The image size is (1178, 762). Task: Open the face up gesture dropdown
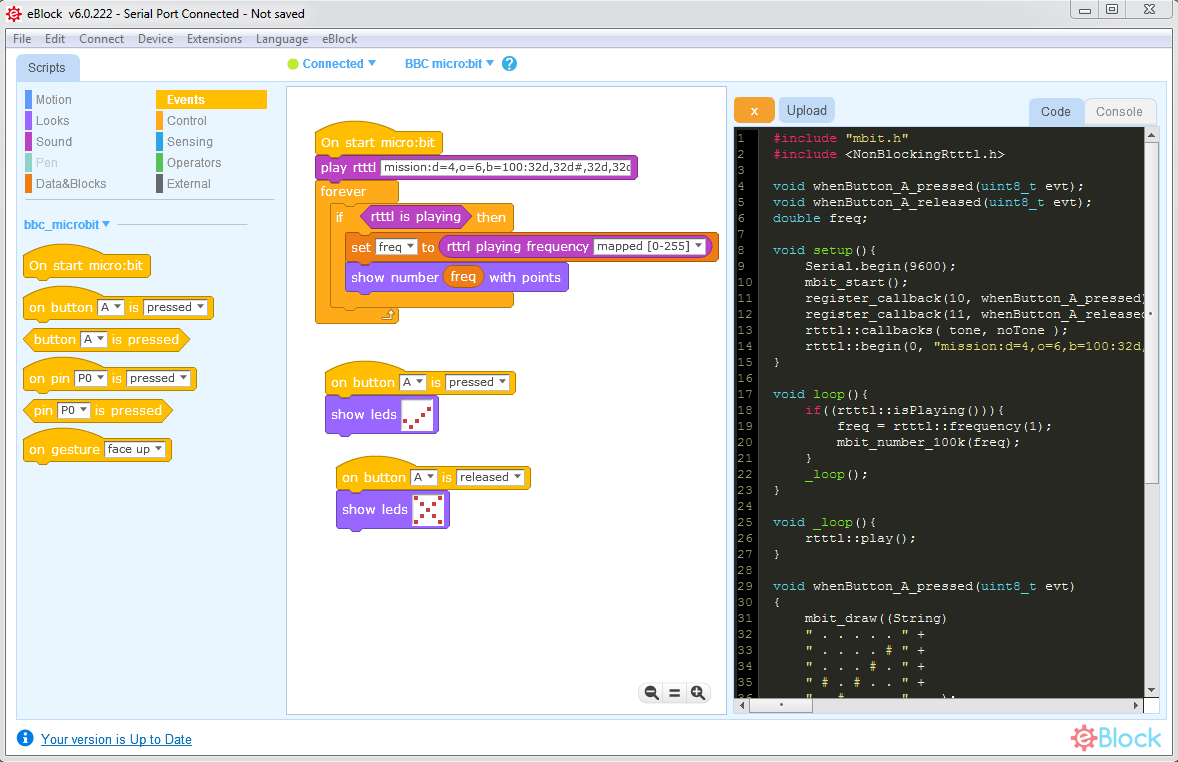(134, 449)
